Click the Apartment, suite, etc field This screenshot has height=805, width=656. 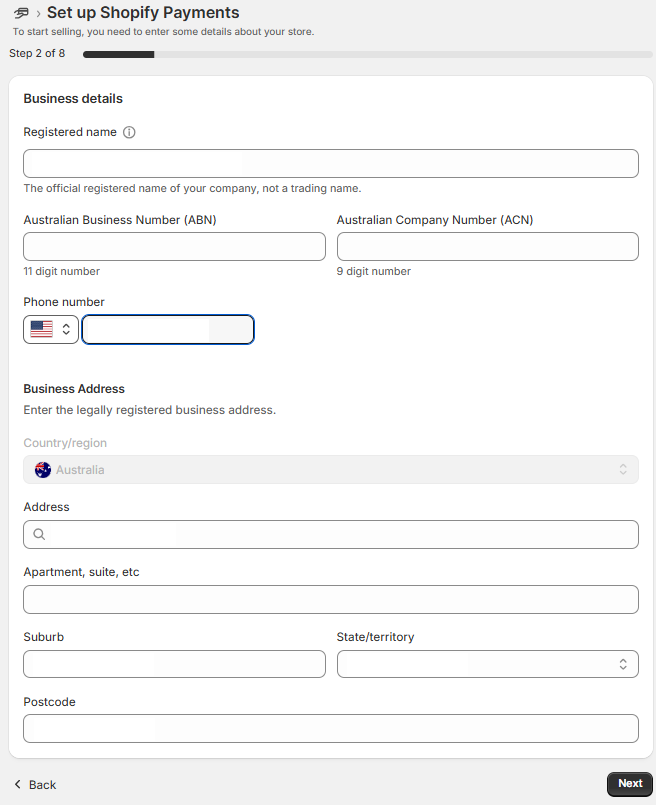click(331, 599)
